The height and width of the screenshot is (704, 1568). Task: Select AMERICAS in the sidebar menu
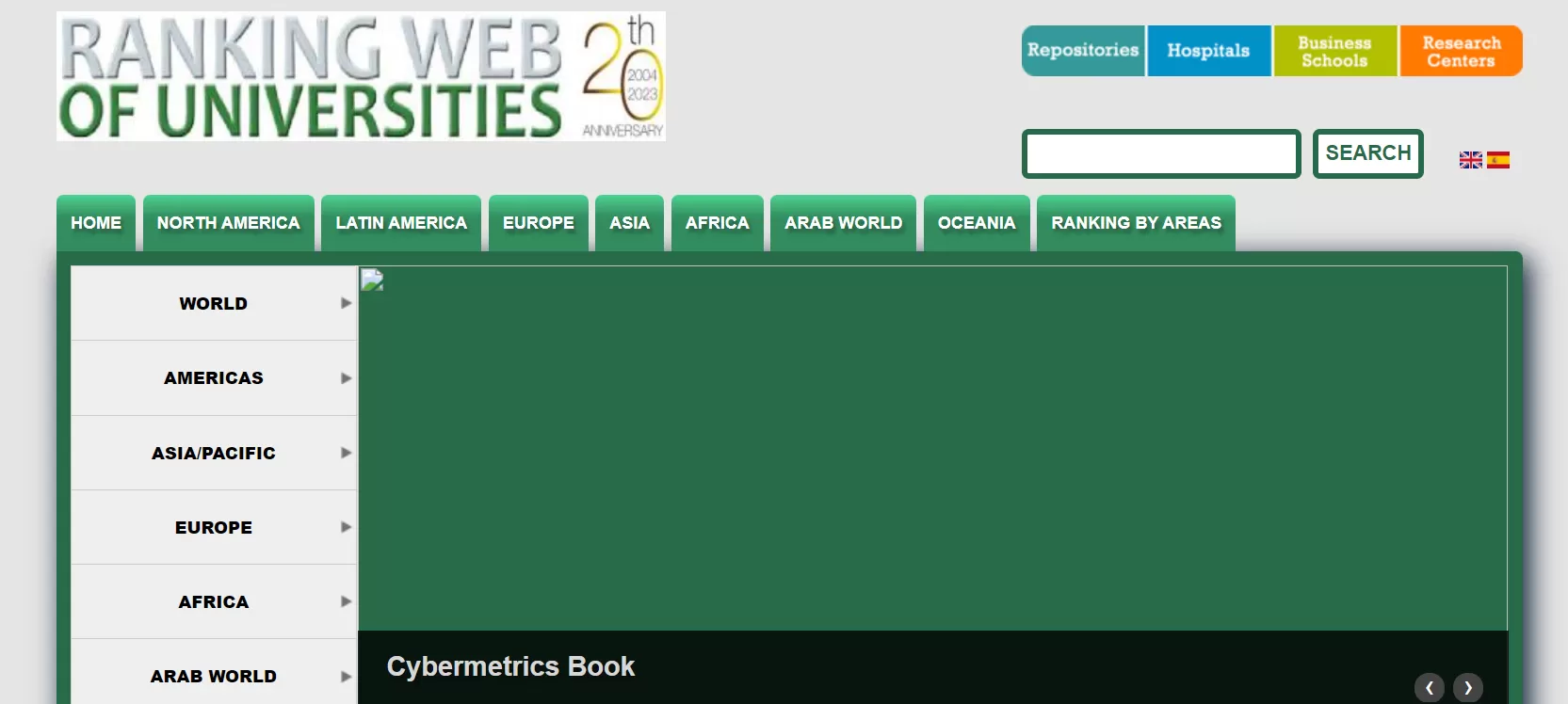pyautogui.click(x=214, y=378)
